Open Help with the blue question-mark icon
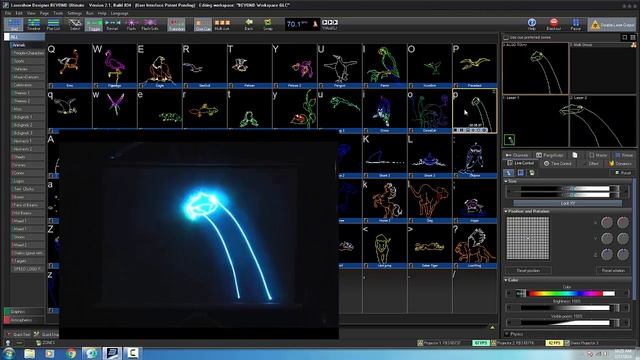640x360 pixels. (531, 24)
